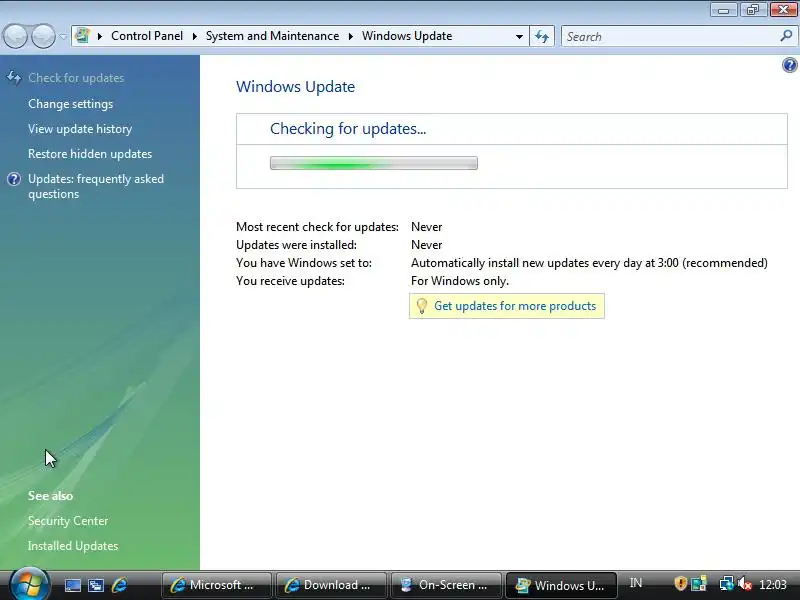Open System and Maintenance breadcrumb

click(272, 36)
